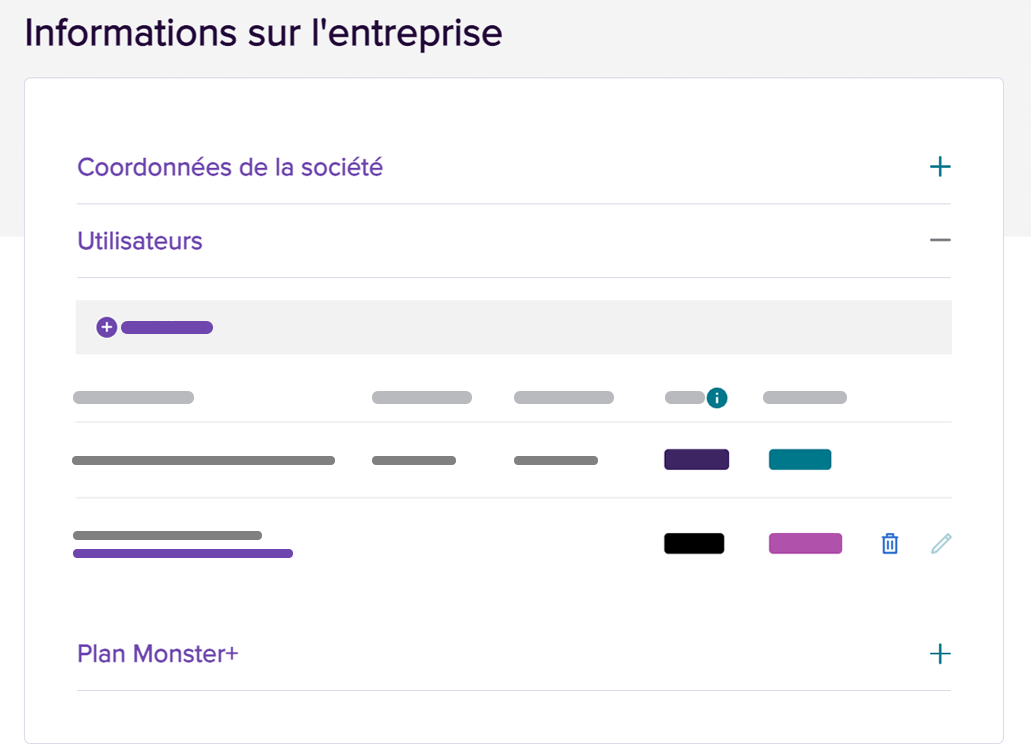This screenshot has height=756, width=1031.
Task: Click the magenta badge in second user row
Action: (805, 544)
